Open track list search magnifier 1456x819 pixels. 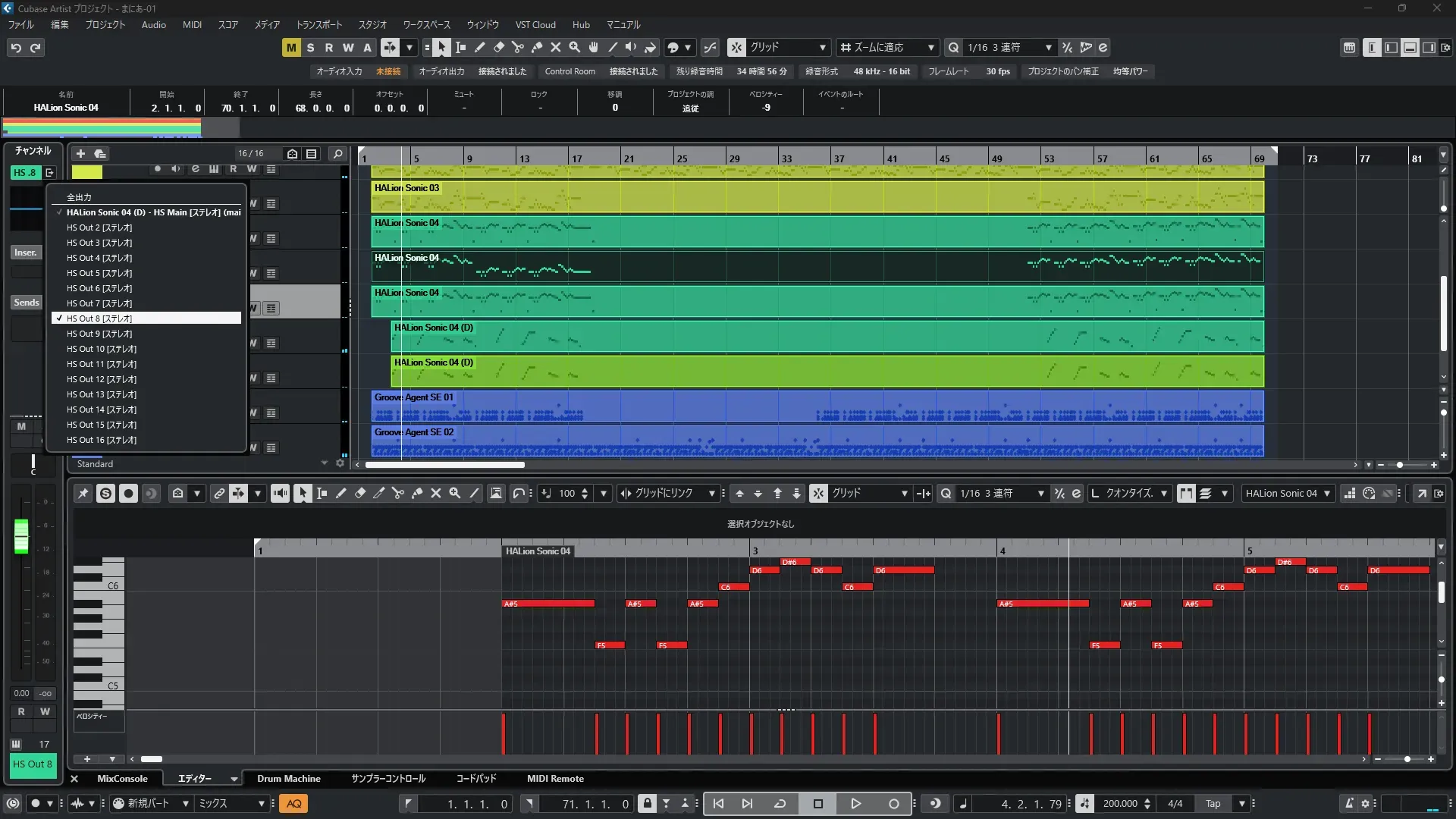(338, 153)
